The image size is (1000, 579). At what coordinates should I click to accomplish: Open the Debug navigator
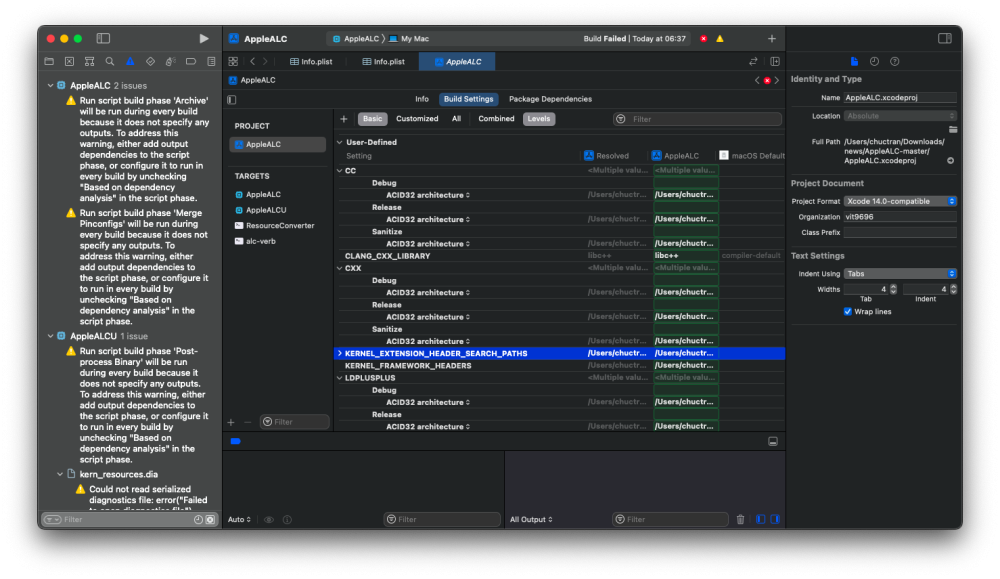pos(170,62)
